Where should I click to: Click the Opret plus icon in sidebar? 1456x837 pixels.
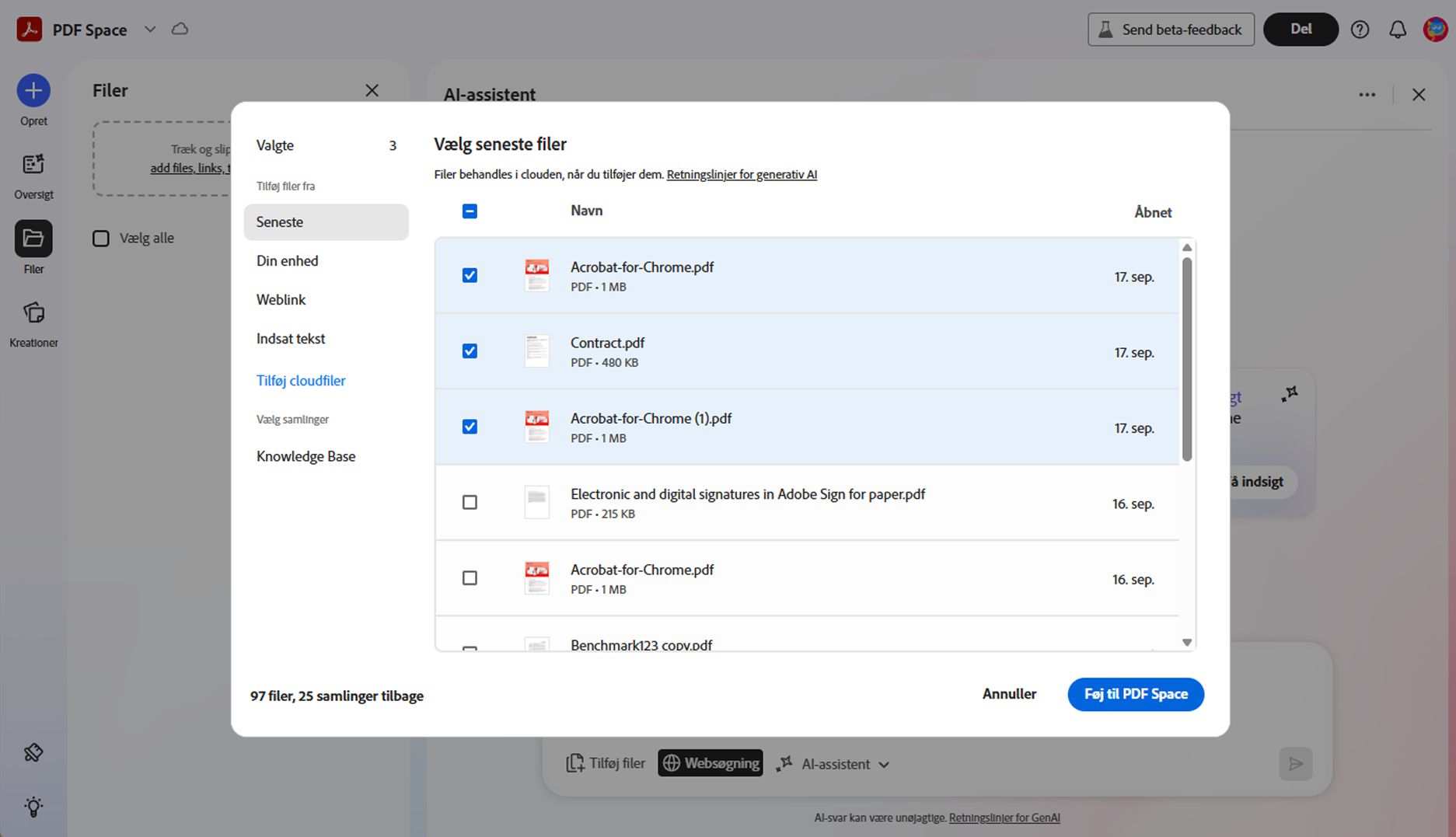point(33,91)
